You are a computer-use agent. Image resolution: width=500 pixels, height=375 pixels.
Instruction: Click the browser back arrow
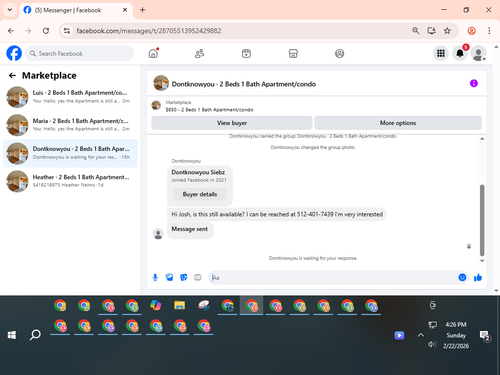pos(11,31)
